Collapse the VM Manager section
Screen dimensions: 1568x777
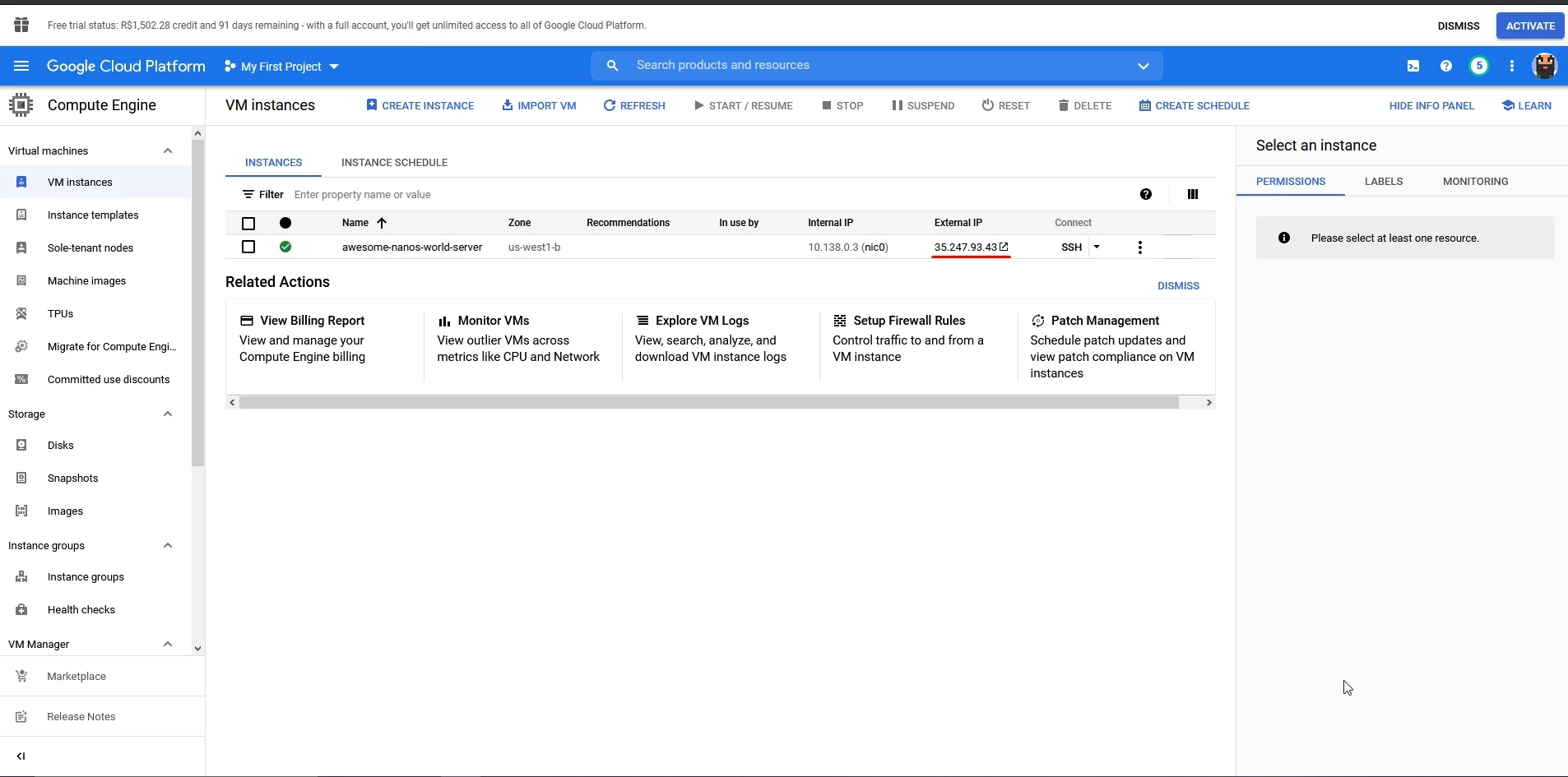(x=168, y=644)
